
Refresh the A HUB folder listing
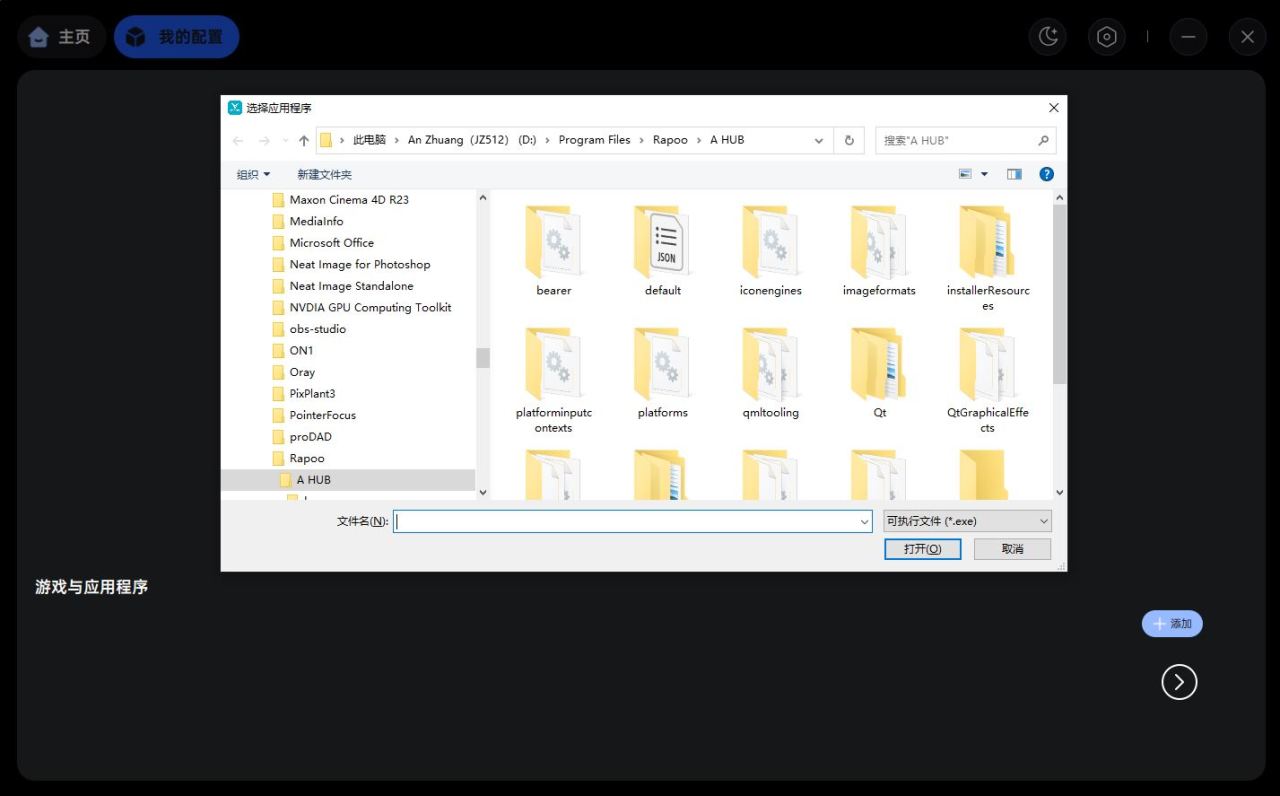coord(849,140)
